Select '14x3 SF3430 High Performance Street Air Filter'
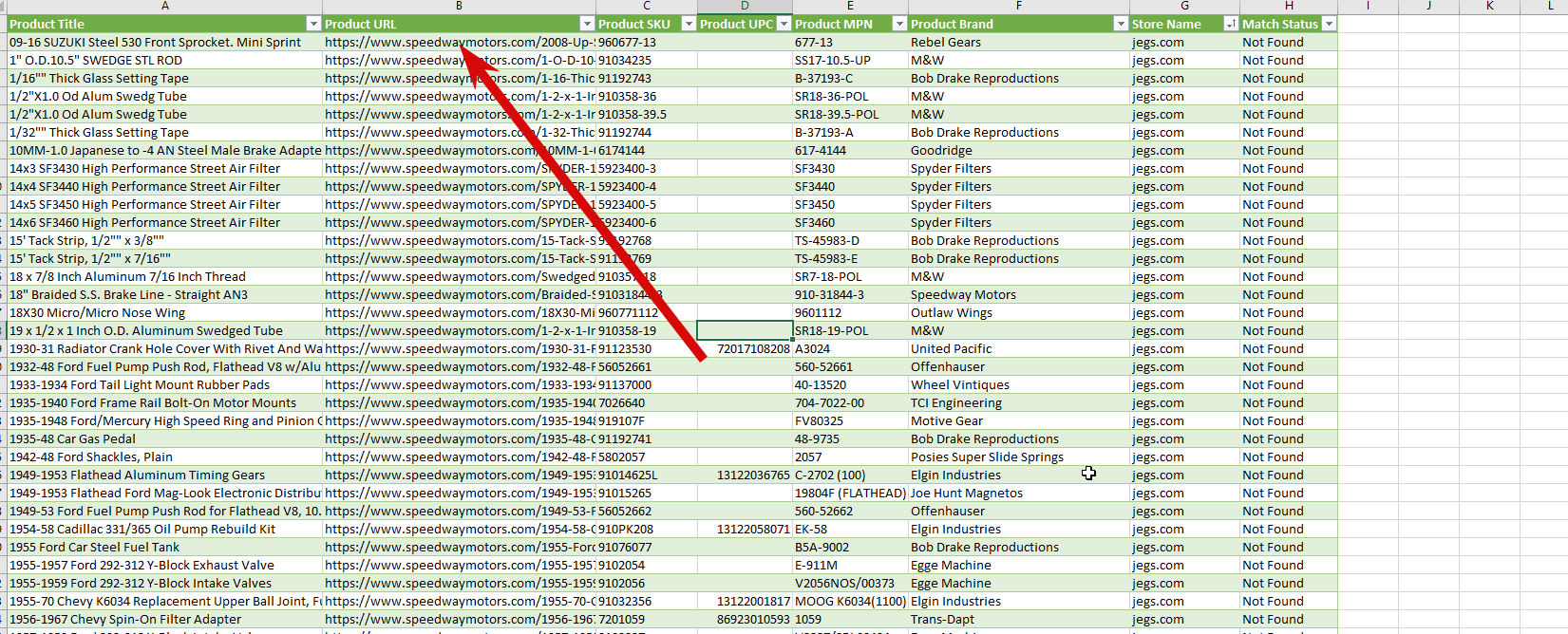Screen dimensions: 1568x634 pos(164,168)
